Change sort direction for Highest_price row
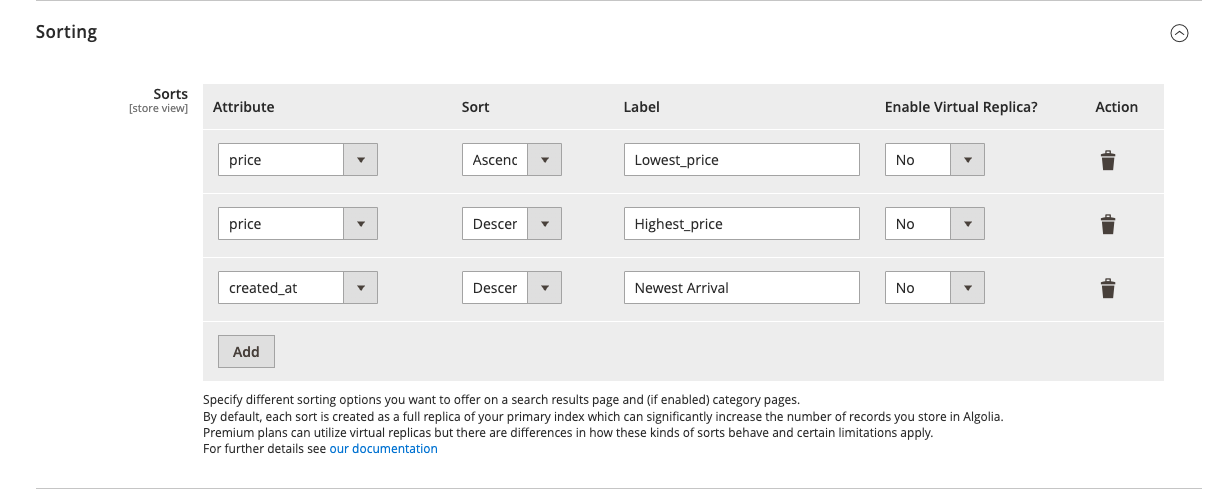The width and height of the screenshot is (1218, 490). (x=512, y=224)
